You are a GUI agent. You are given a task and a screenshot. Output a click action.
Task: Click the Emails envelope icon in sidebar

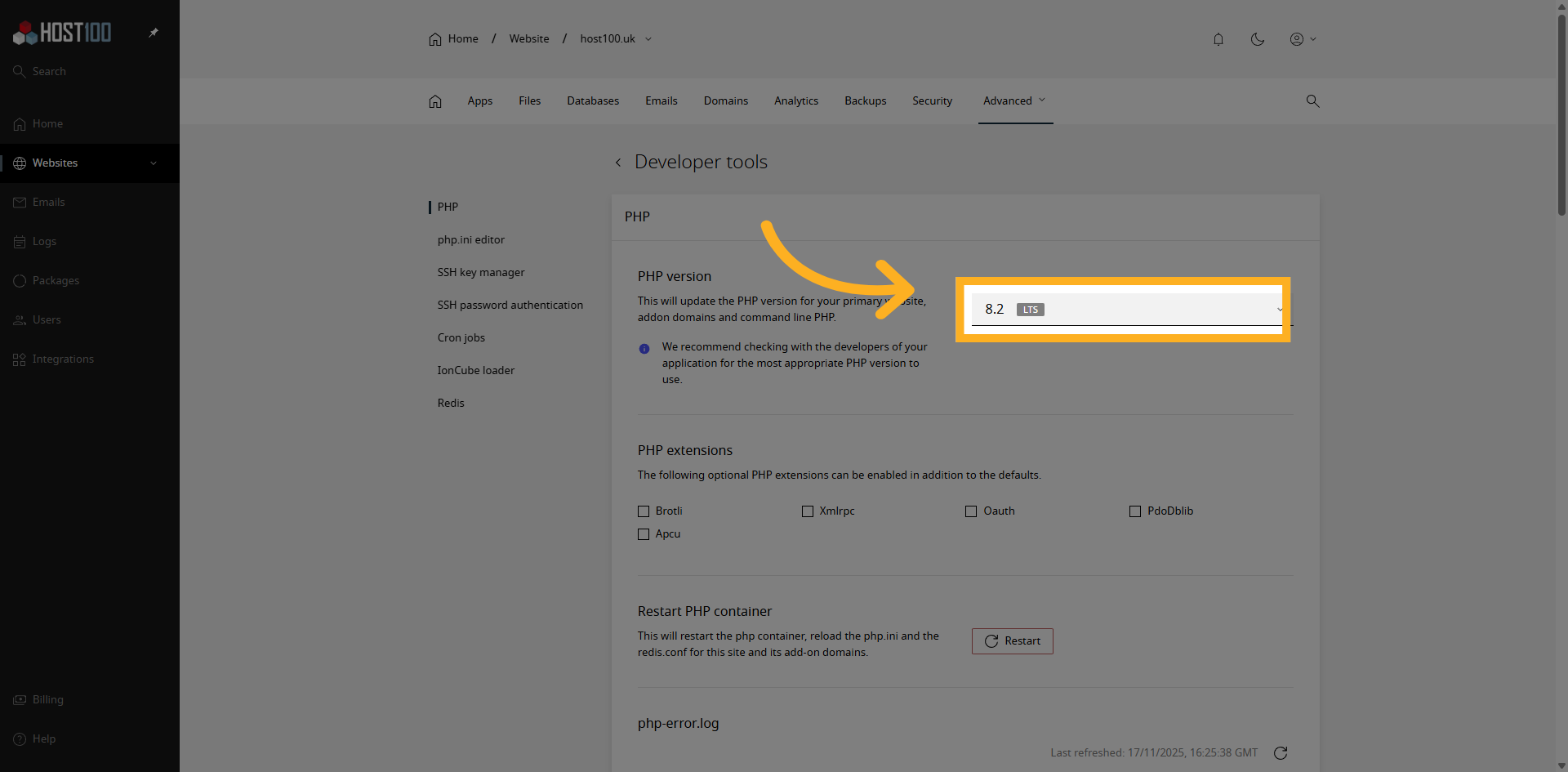(x=20, y=203)
